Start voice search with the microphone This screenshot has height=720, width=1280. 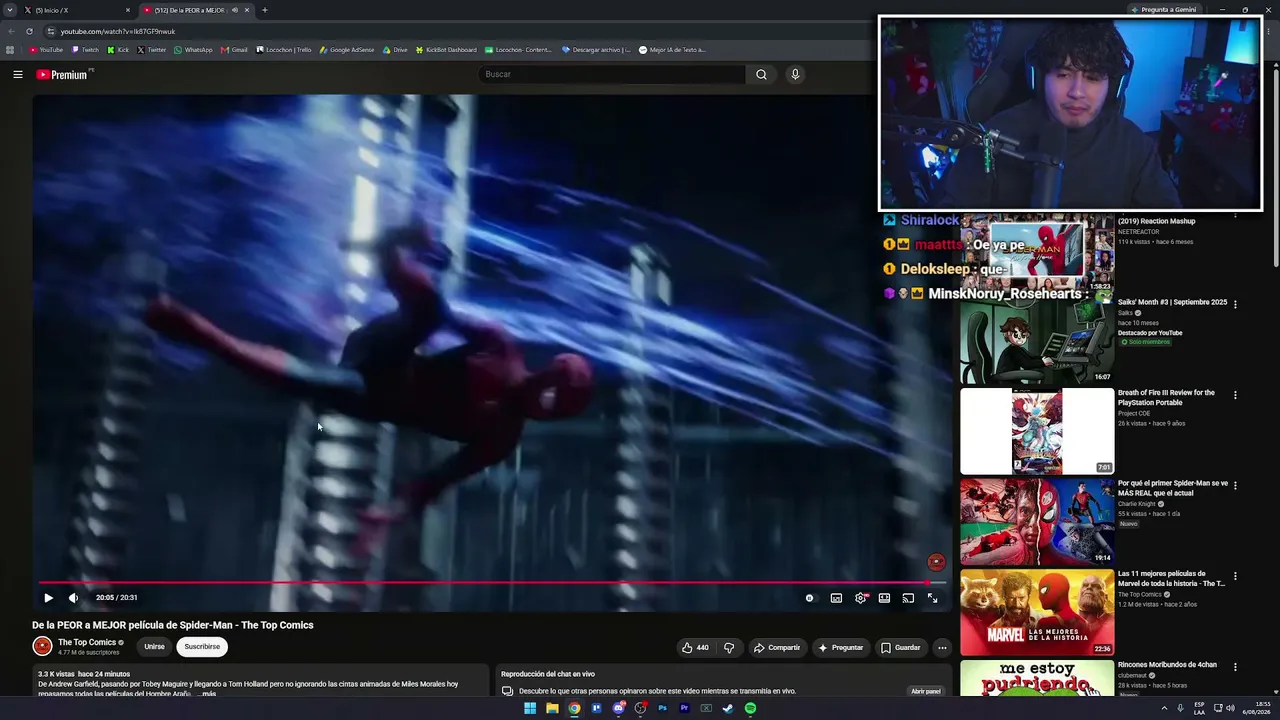795,74
